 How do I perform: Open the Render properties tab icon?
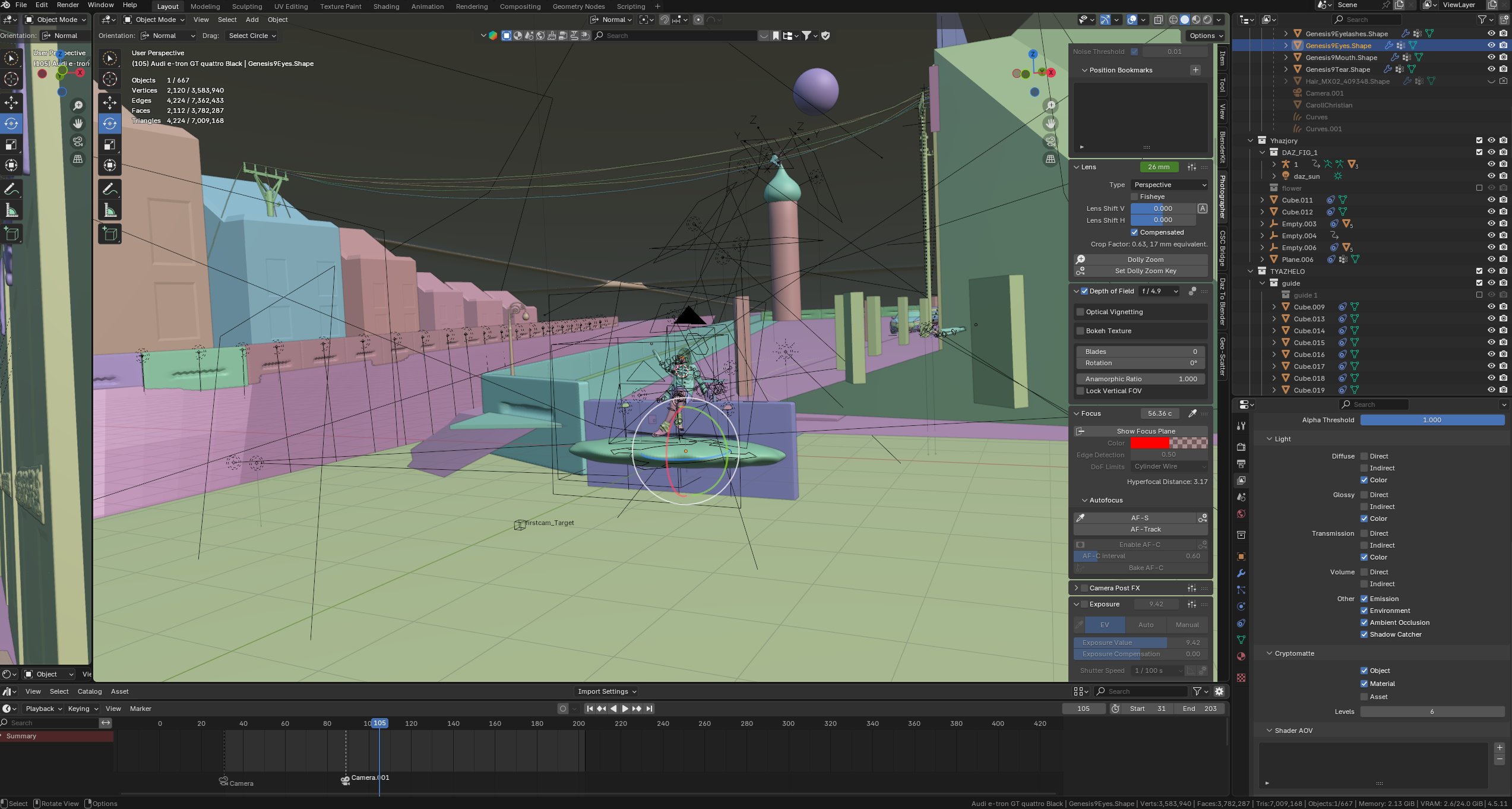click(1241, 447)
